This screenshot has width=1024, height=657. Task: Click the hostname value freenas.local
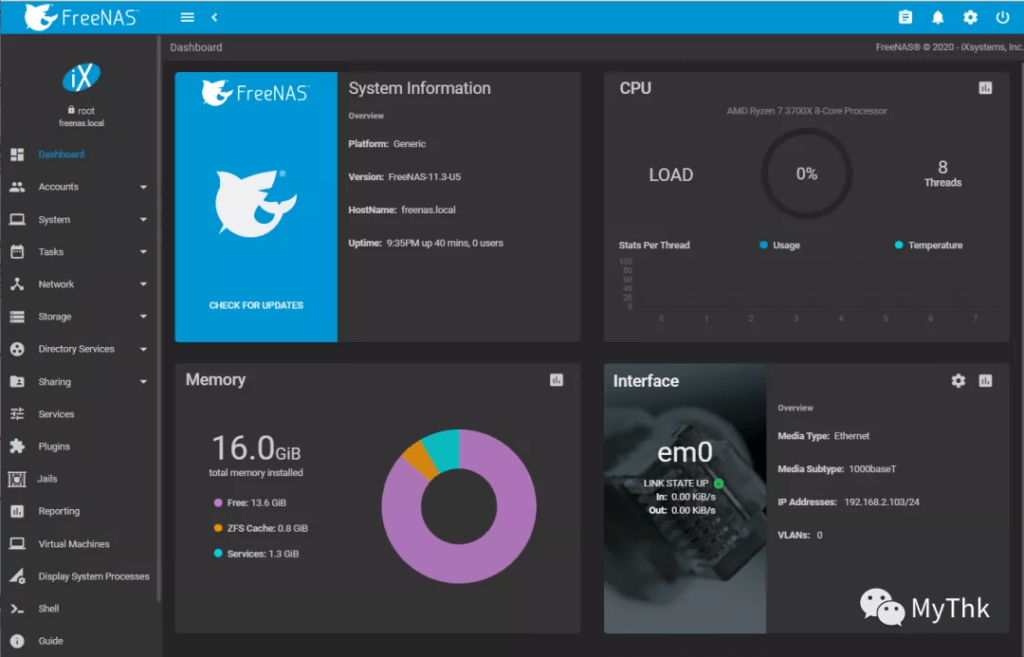click(428, 210)
